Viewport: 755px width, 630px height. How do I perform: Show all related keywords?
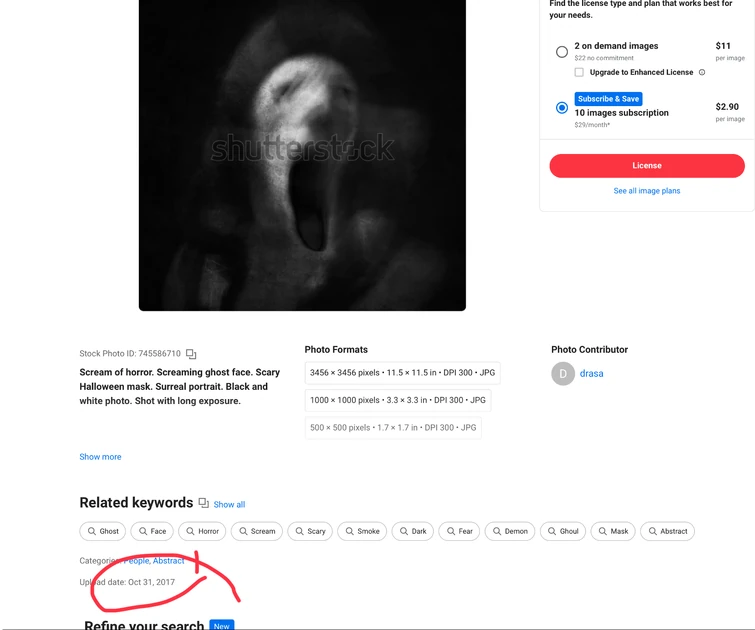(x=229, y=504)
